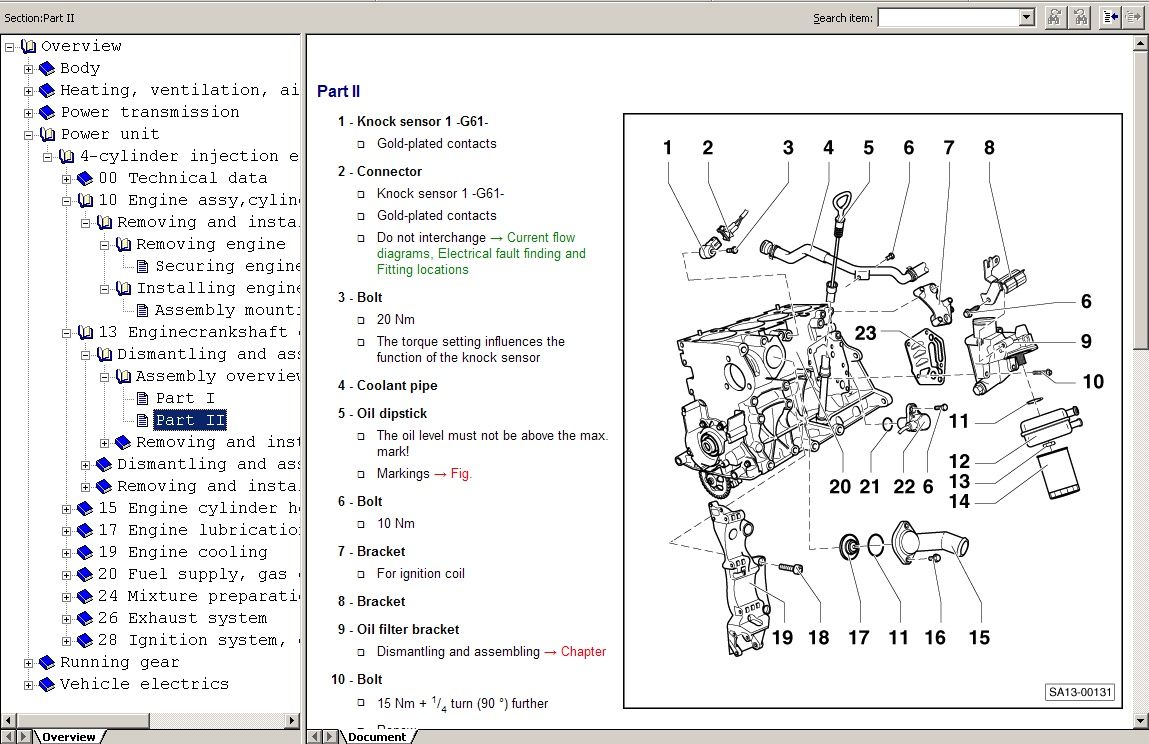Open the Current flow diagrams green link

pyautogui.click(x=481, y=253)
